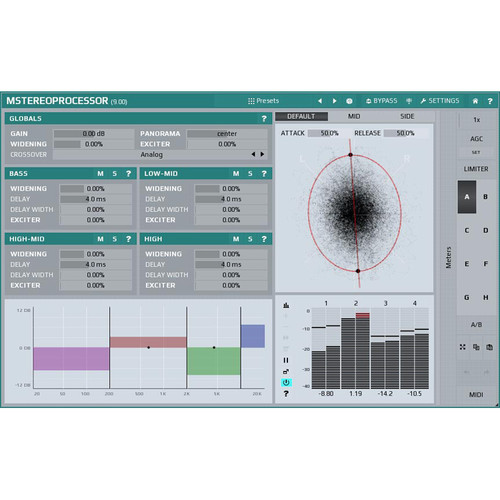The height and width of the screenshot is (500, 500).
Task: Select previous preset arrow
Action: (320, 101)
